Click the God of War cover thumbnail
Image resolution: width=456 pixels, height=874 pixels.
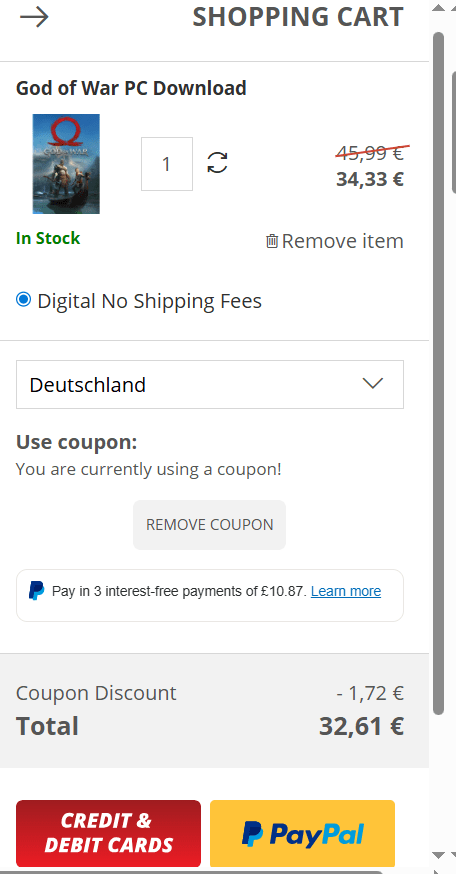66,164
